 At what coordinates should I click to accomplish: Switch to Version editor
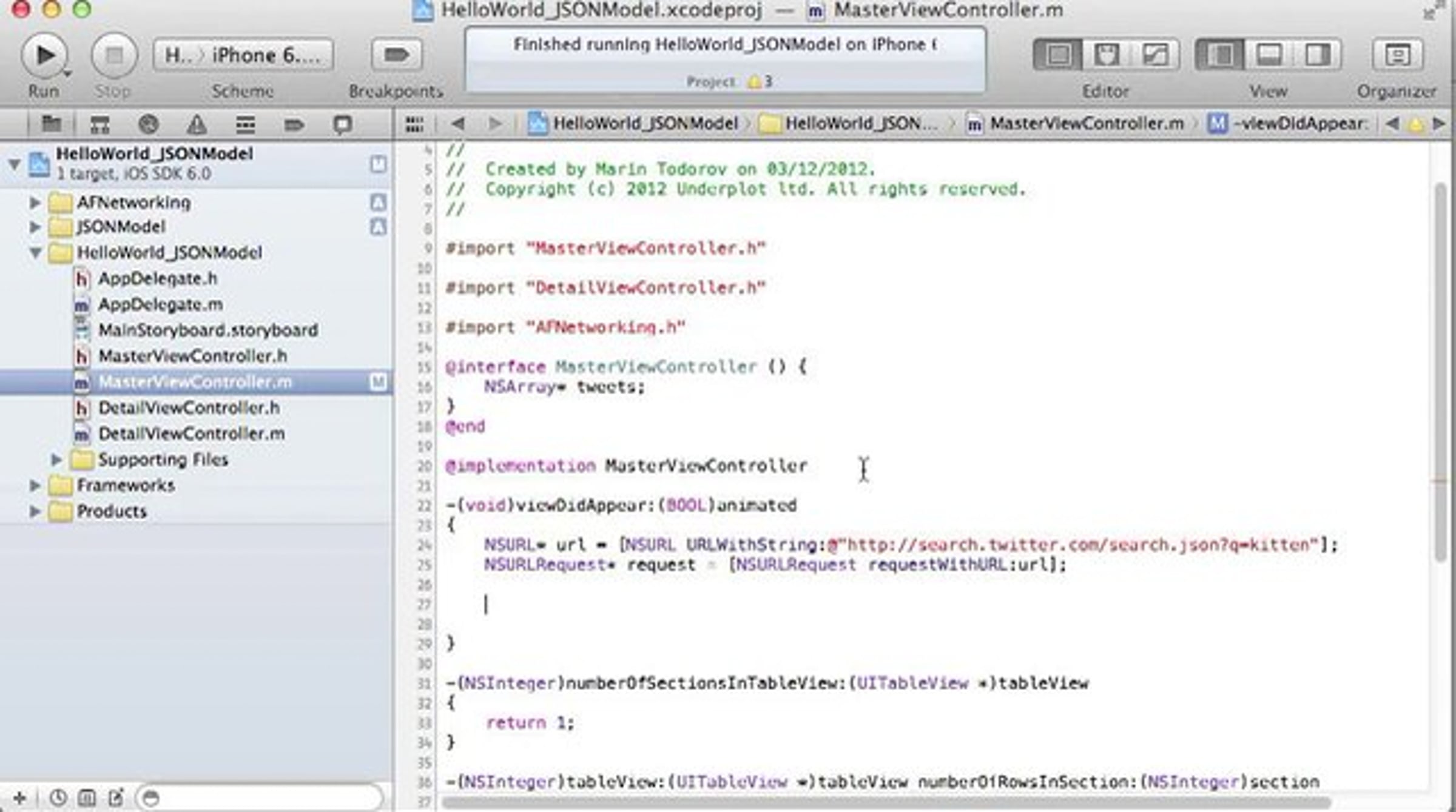(1155, 55)
